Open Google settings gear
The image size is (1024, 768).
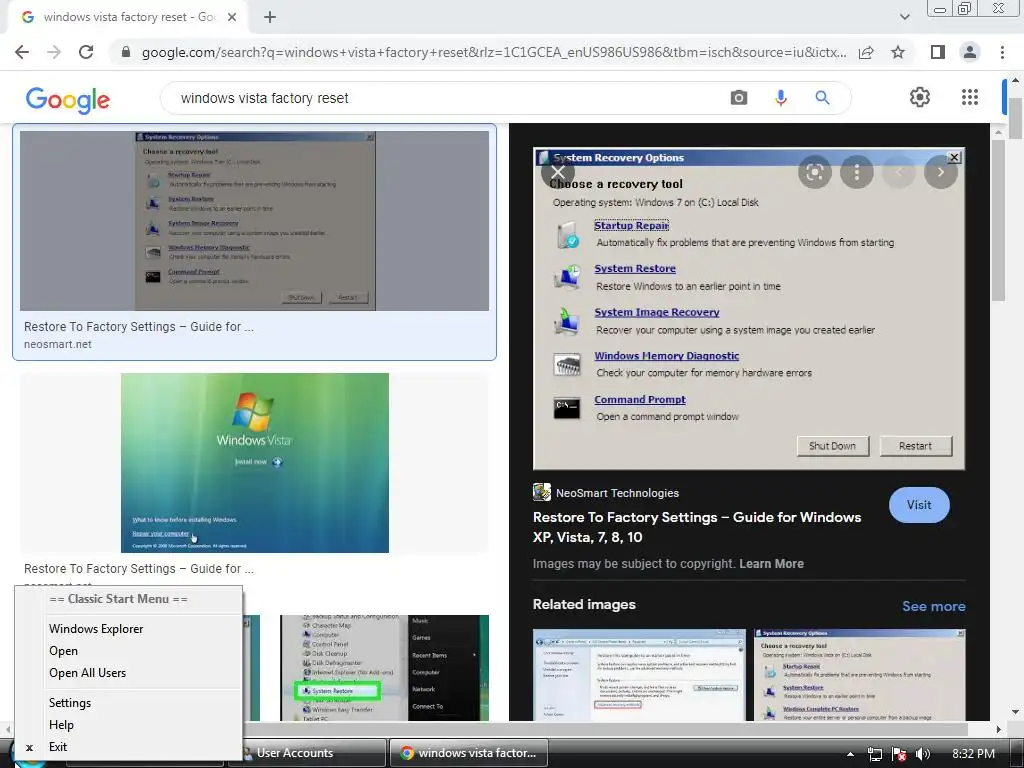coord(920,97)
